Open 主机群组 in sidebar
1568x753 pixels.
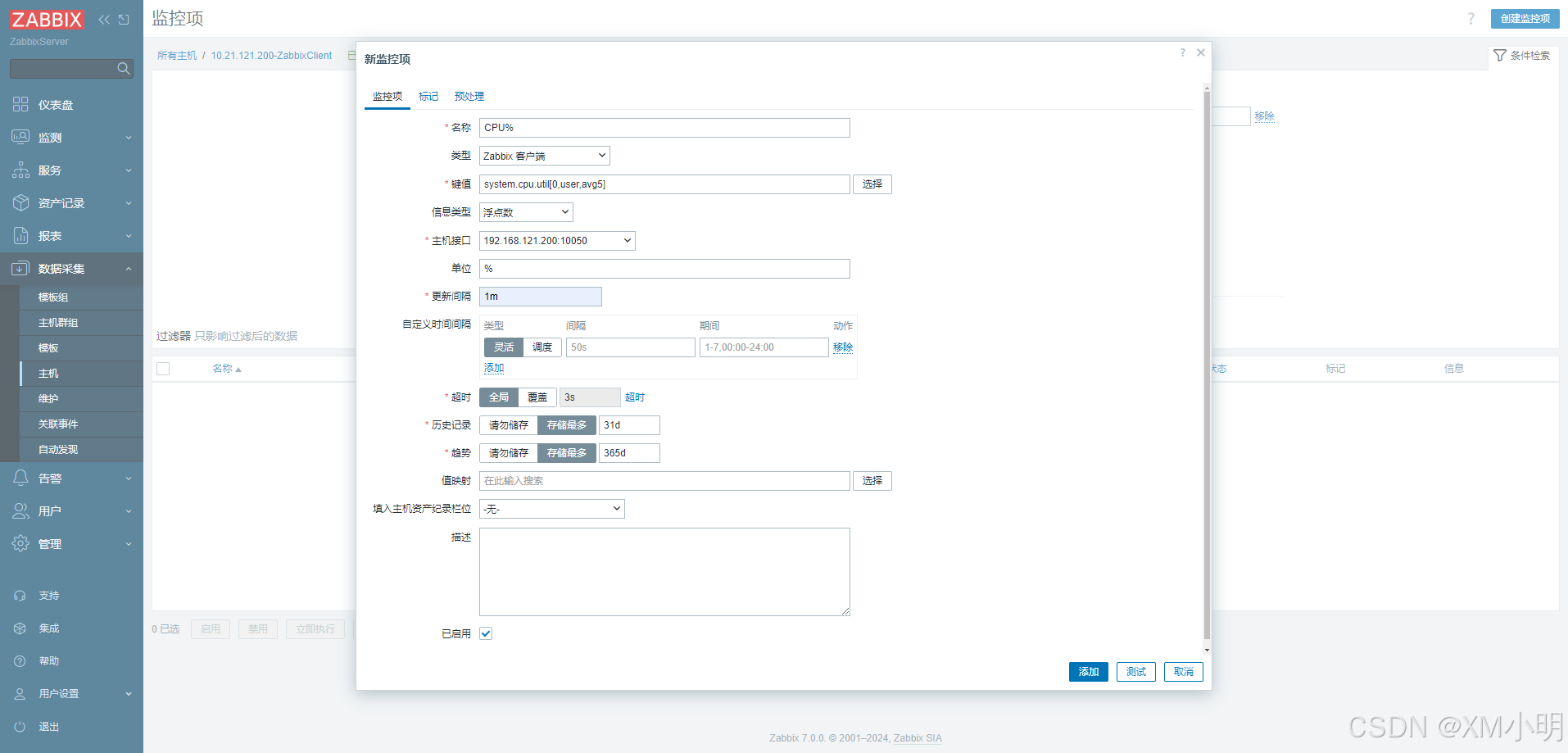coord(58,323)
